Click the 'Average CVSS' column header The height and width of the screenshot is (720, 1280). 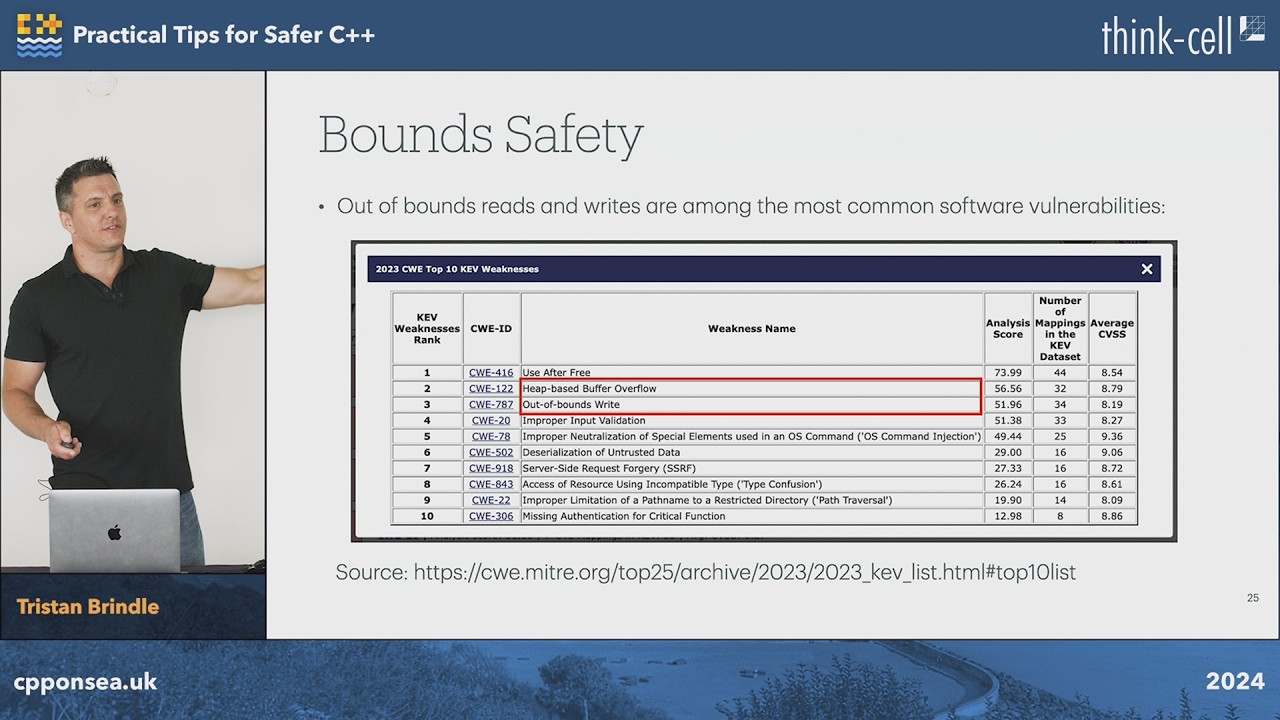coord(1112,329)
